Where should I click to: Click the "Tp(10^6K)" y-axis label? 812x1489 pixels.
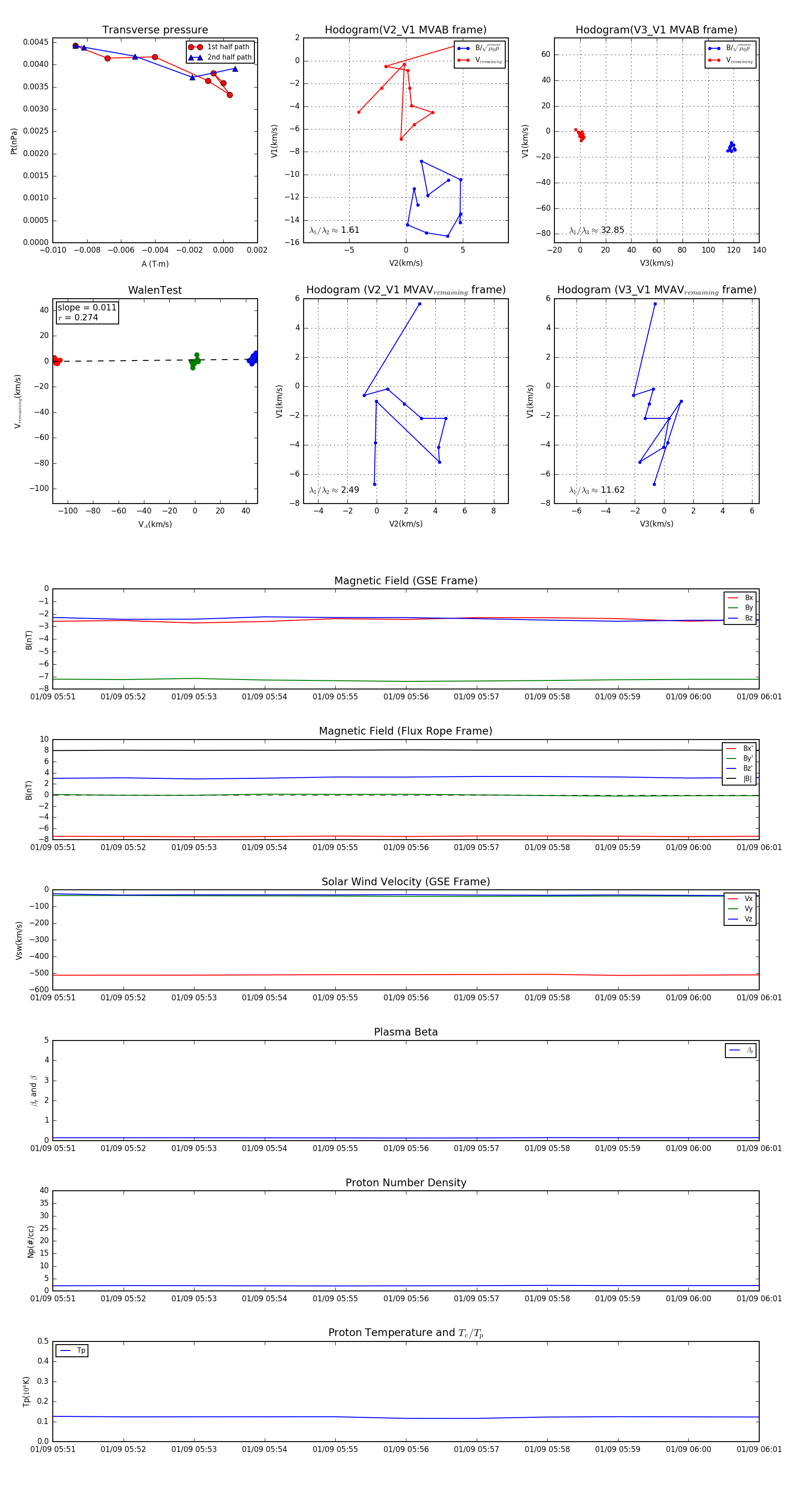click(27, 1391)
